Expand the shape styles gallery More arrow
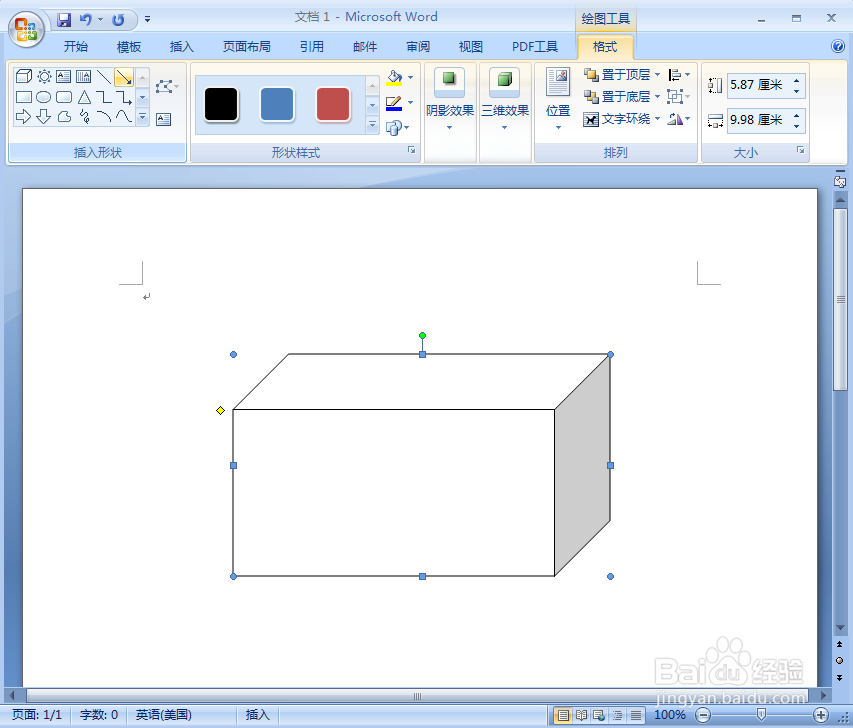 click(x=373, y=125)
